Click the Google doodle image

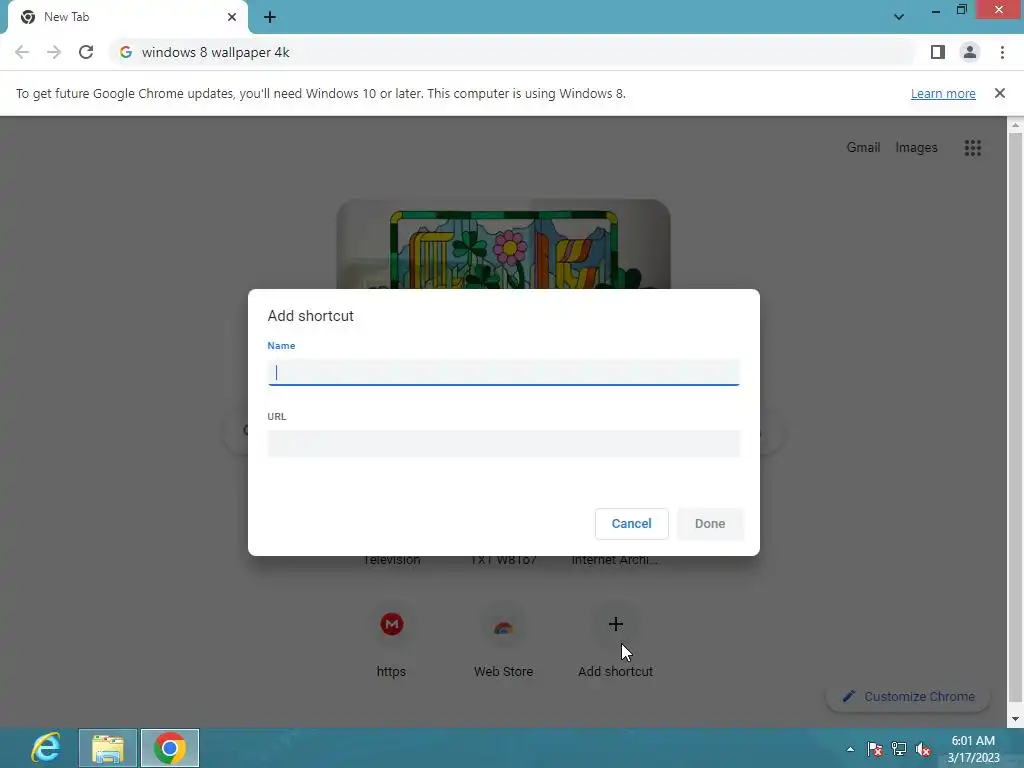(504, 244)
